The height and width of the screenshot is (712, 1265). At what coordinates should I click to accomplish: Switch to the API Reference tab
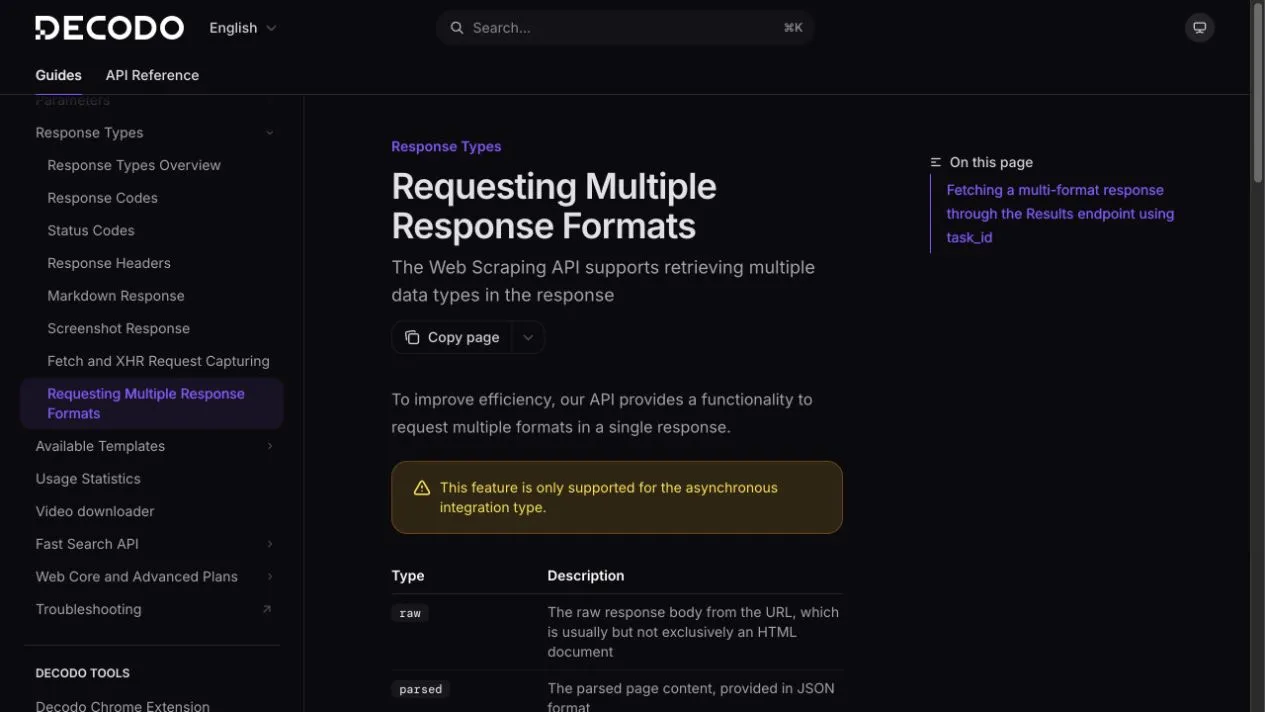click(152, 75)
